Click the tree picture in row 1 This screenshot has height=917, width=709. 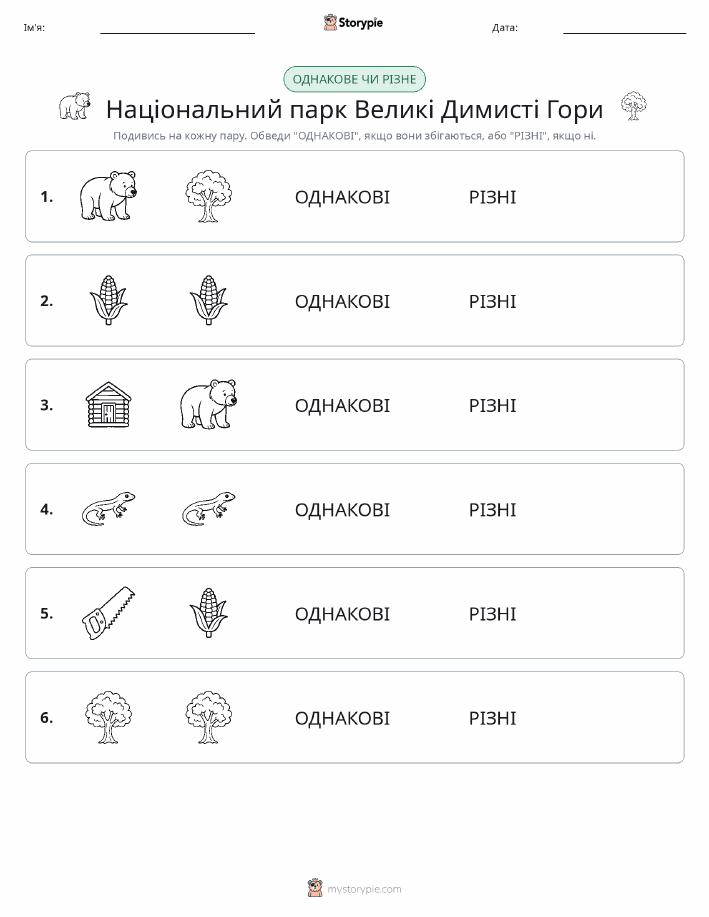208,196
